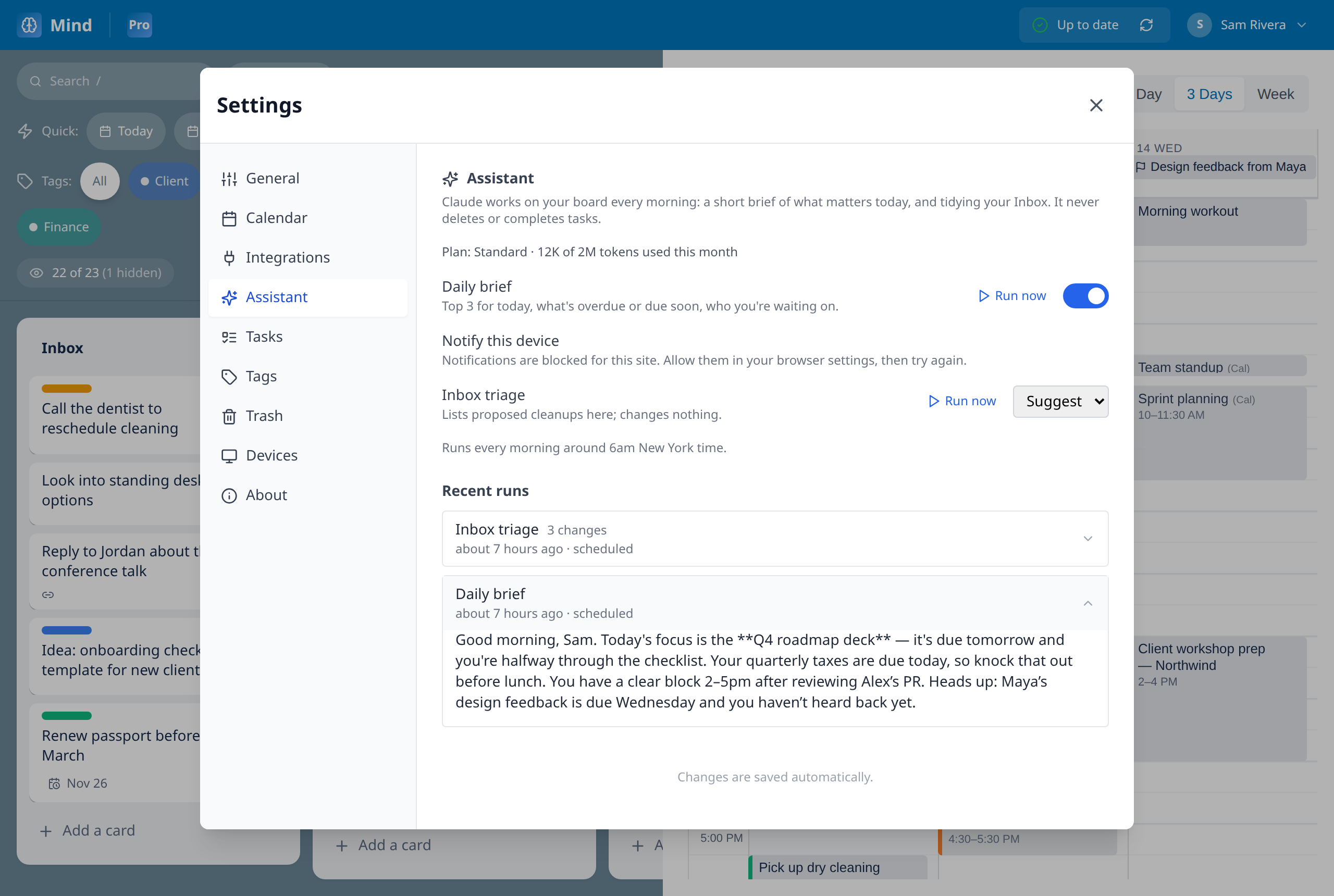Click the Trash bin icon in sidebar
Image resolution: width=1334 pixels, height=896 pixels.
(x=229, y=416)
